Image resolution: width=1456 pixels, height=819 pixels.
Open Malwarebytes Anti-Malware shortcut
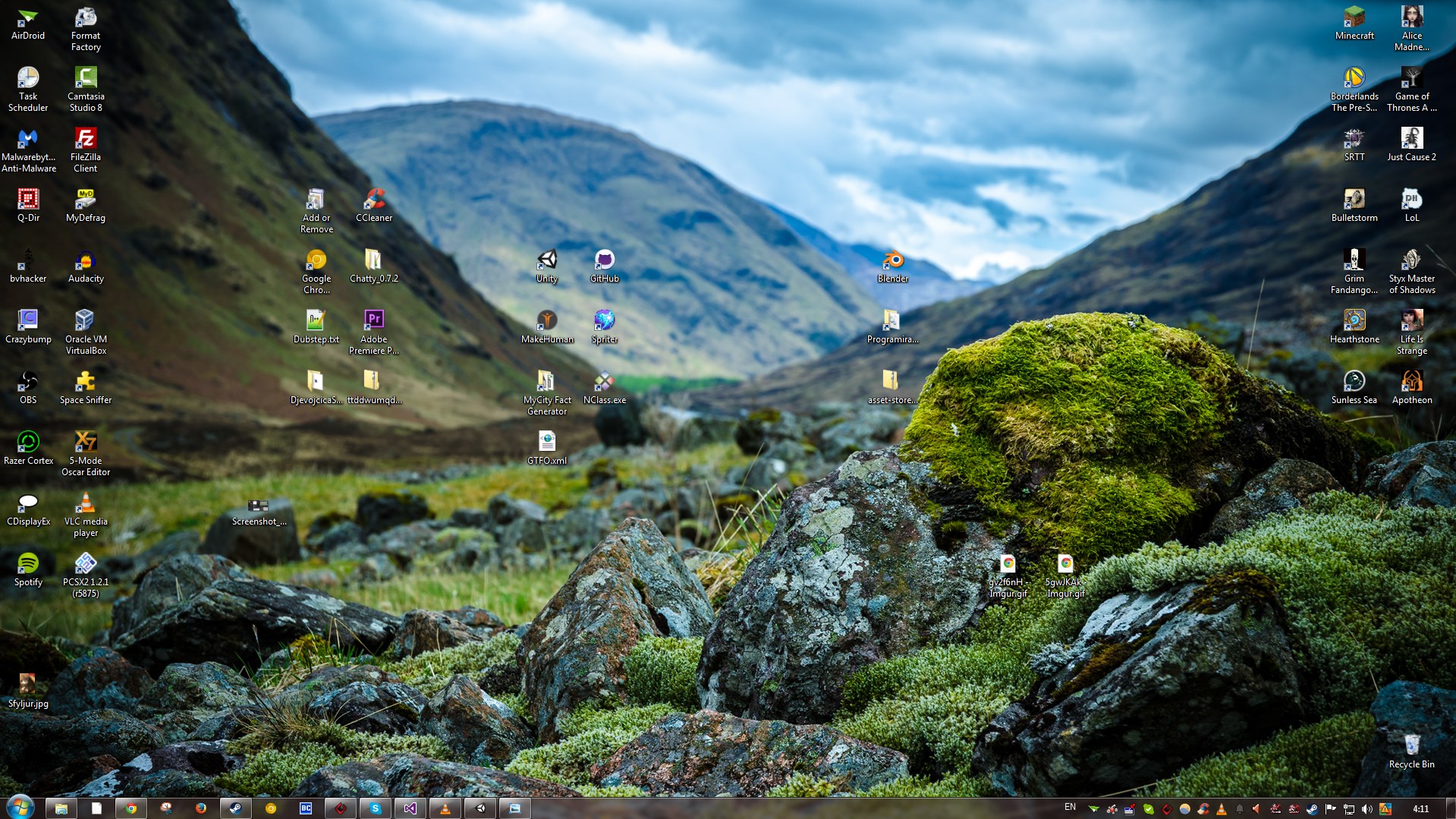pos(28,150)
